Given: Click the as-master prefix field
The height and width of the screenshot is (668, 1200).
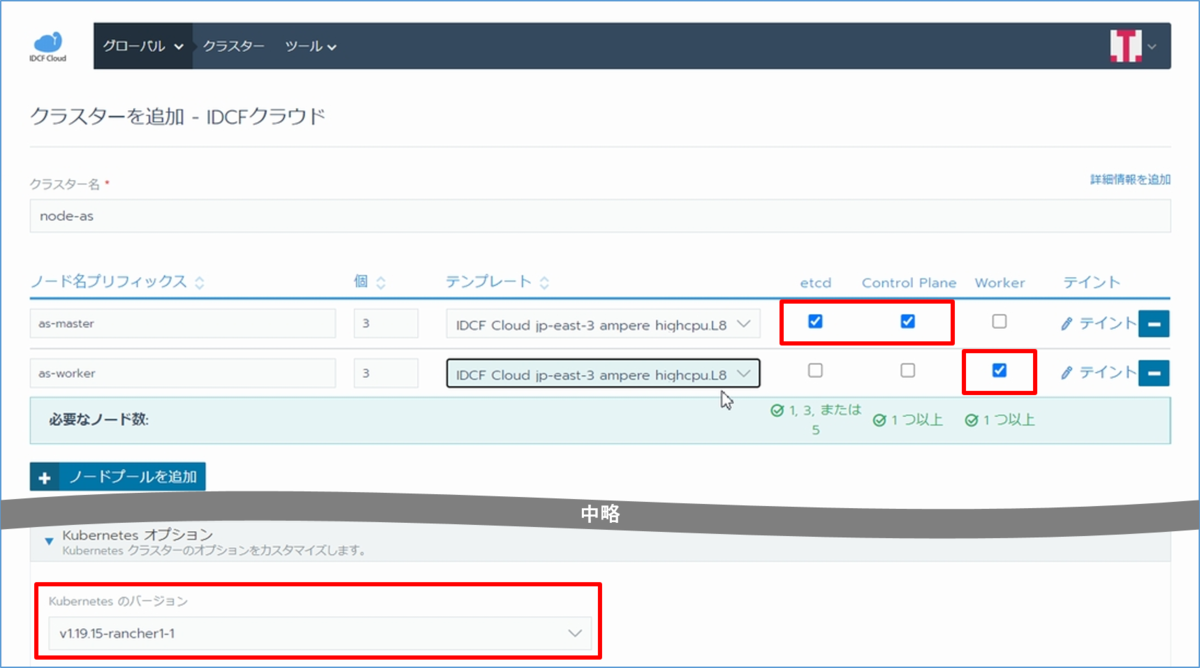Looking at the screenshot, I should [183, 324].
